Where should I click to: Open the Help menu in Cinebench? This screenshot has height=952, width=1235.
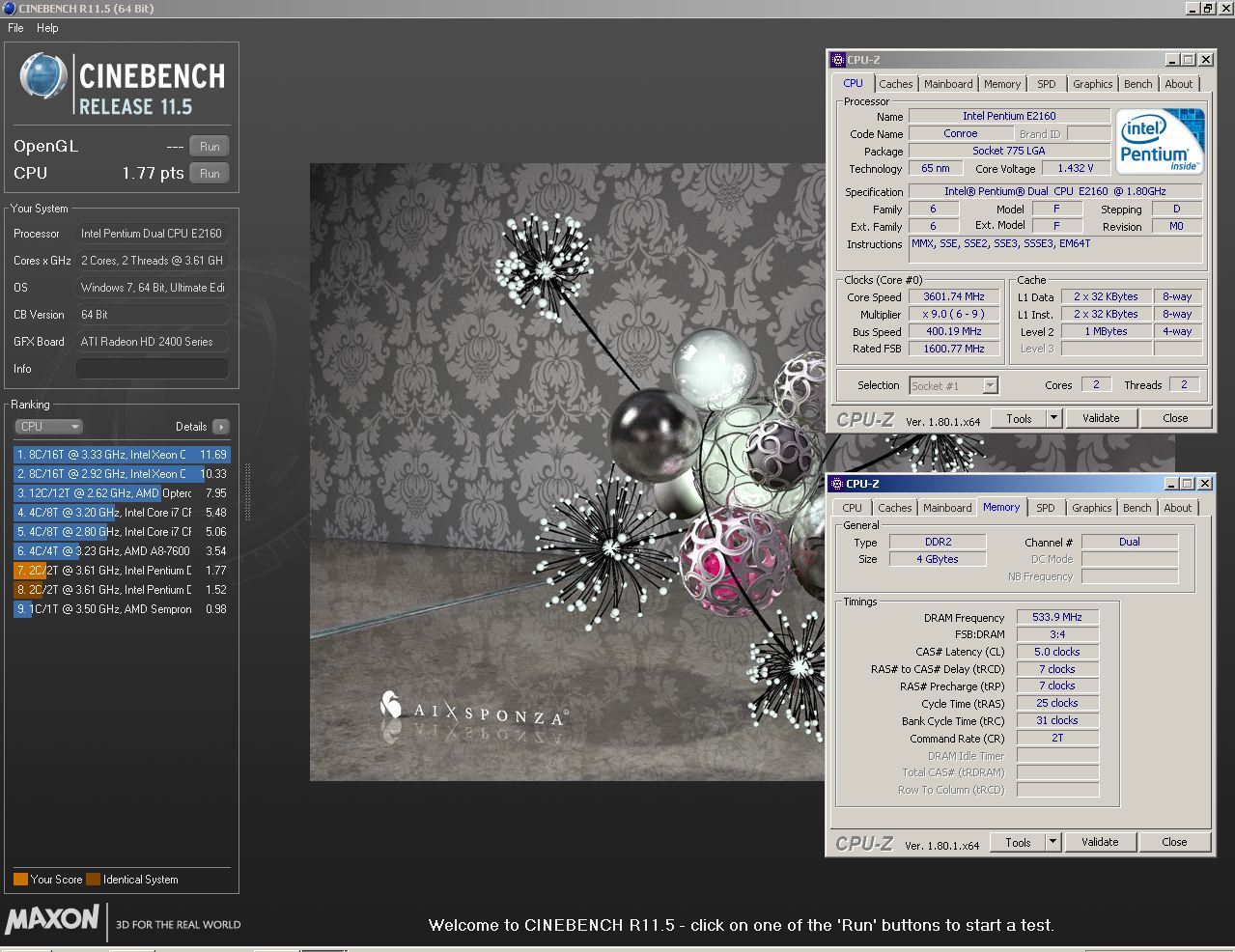[x=47, y=28]
